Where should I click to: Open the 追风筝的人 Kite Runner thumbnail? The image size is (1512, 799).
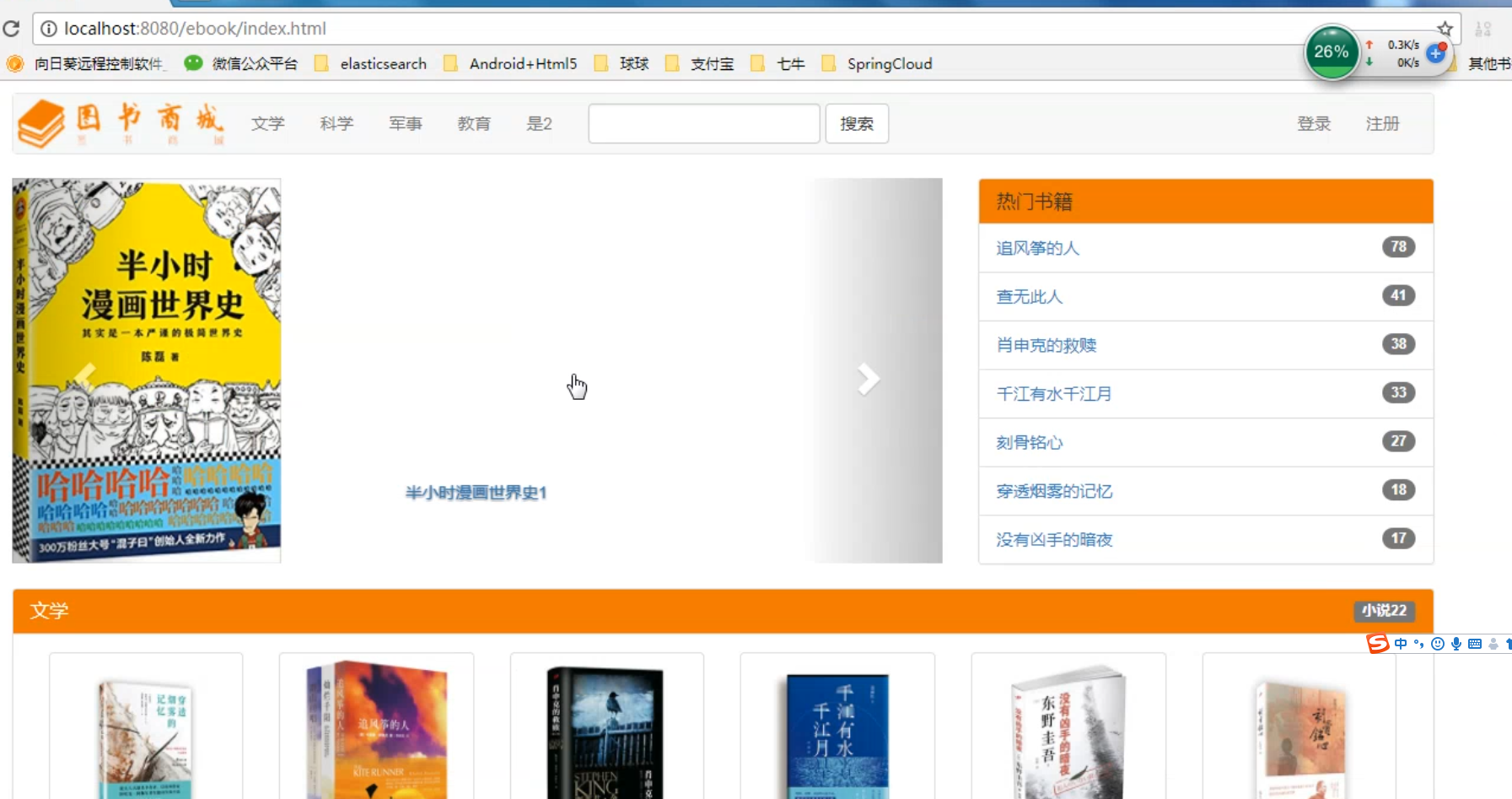pyautogui.click(x=376, y=731)
